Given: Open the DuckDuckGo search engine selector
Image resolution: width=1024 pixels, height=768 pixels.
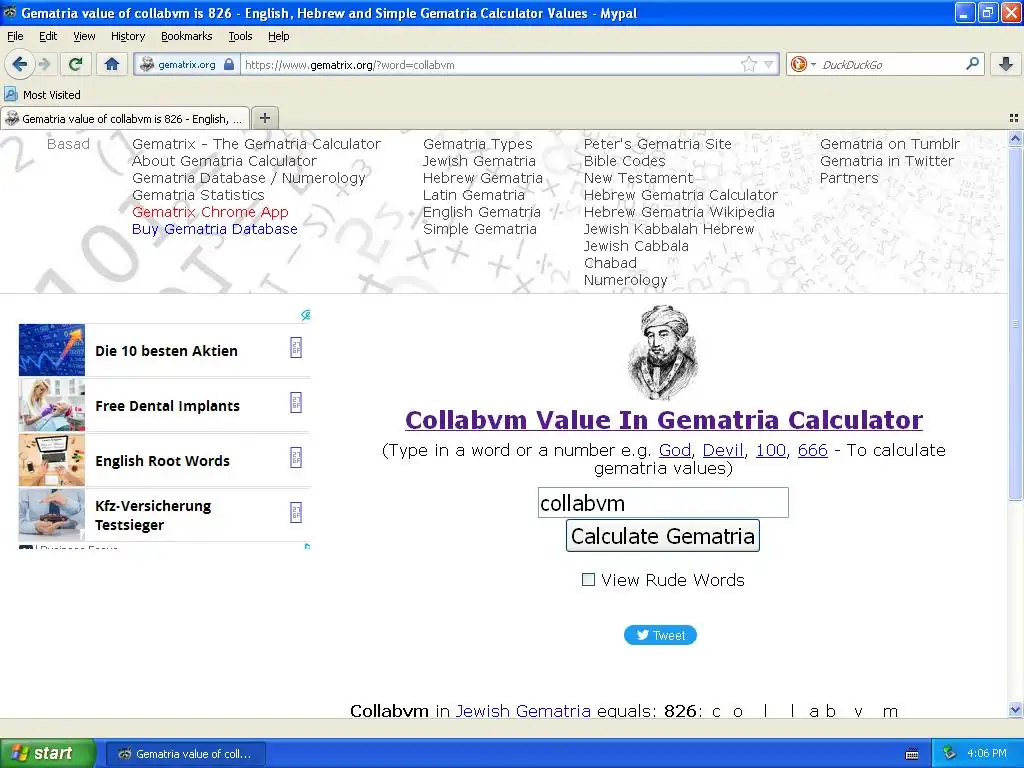Looking at the screenshot, I should (x=803, y=64).
